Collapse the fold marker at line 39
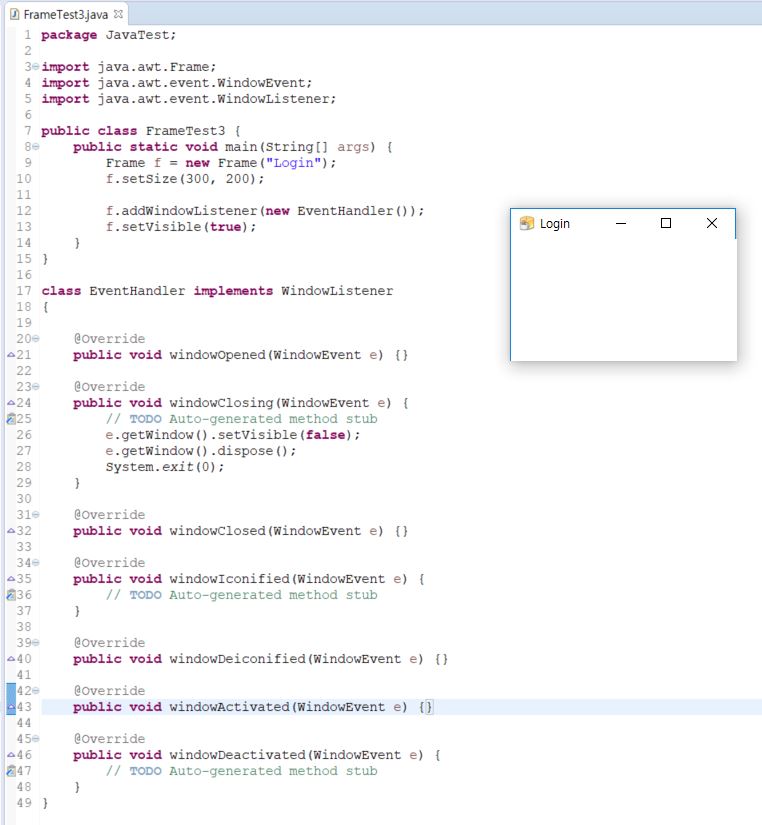Image resolution: width=762 pixels, height=825 pixels. [35, 643]
